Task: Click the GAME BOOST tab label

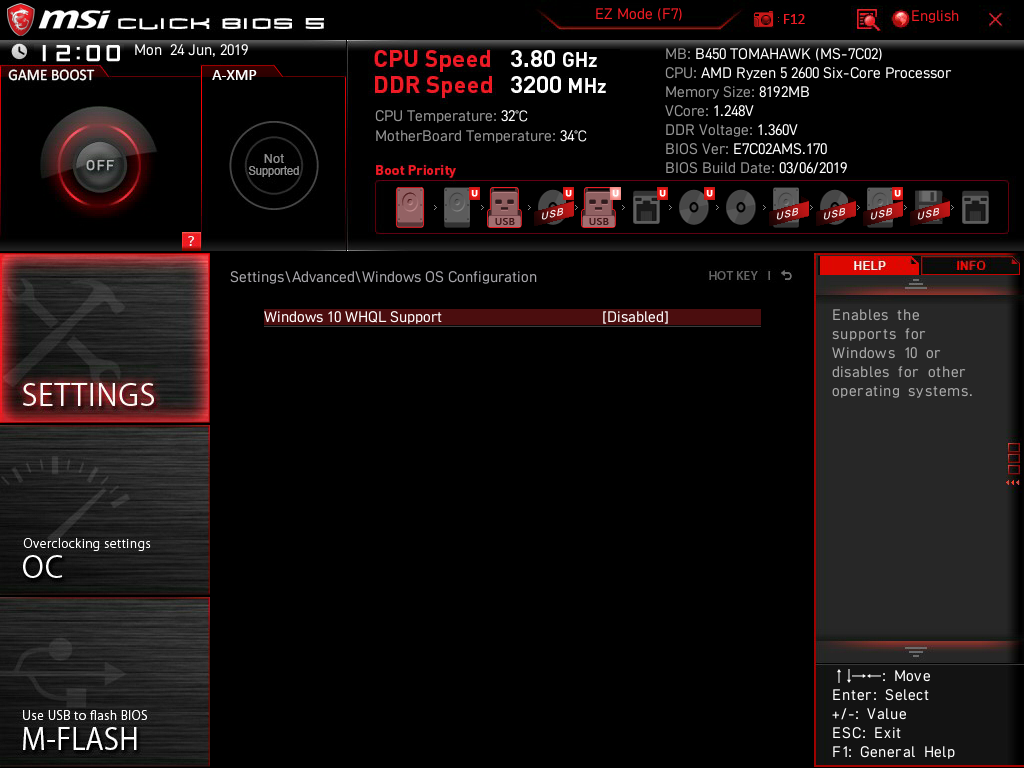Action: 51,75
